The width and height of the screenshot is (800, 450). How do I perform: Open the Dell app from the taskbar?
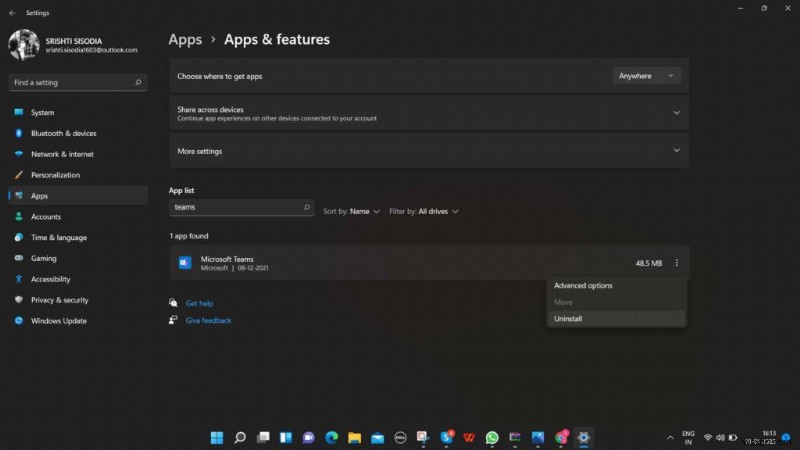(x=401, y=437)
